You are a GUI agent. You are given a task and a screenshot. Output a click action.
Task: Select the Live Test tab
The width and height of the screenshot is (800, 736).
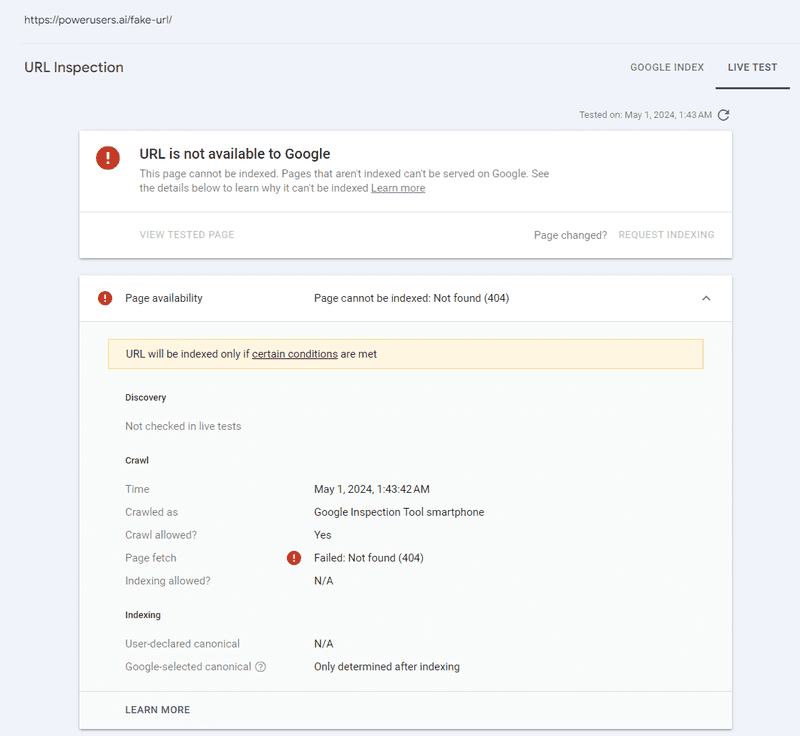point(752,67)
